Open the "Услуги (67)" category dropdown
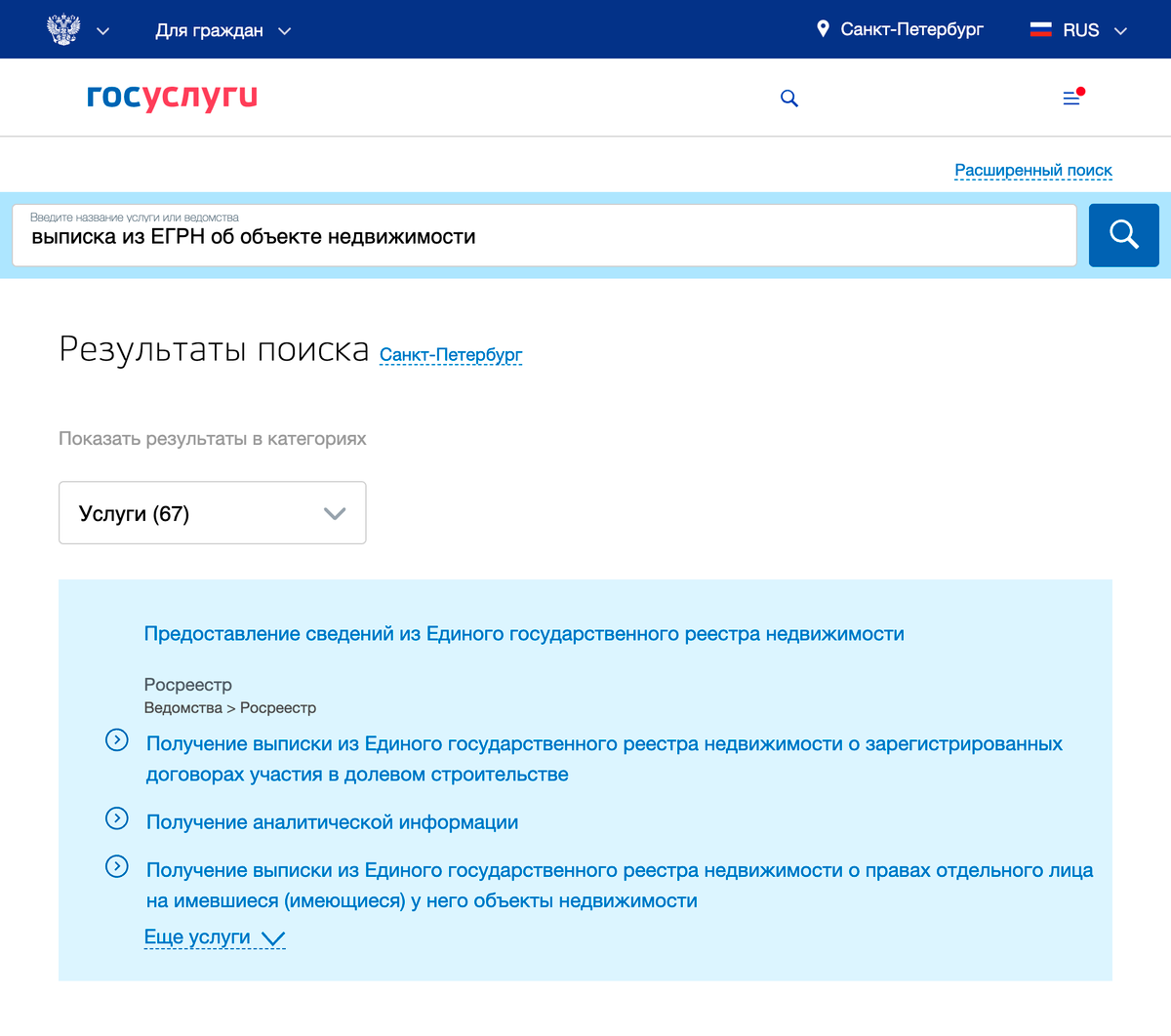The width and height of the screenshot is (1171, 1036). click(213, 513)
